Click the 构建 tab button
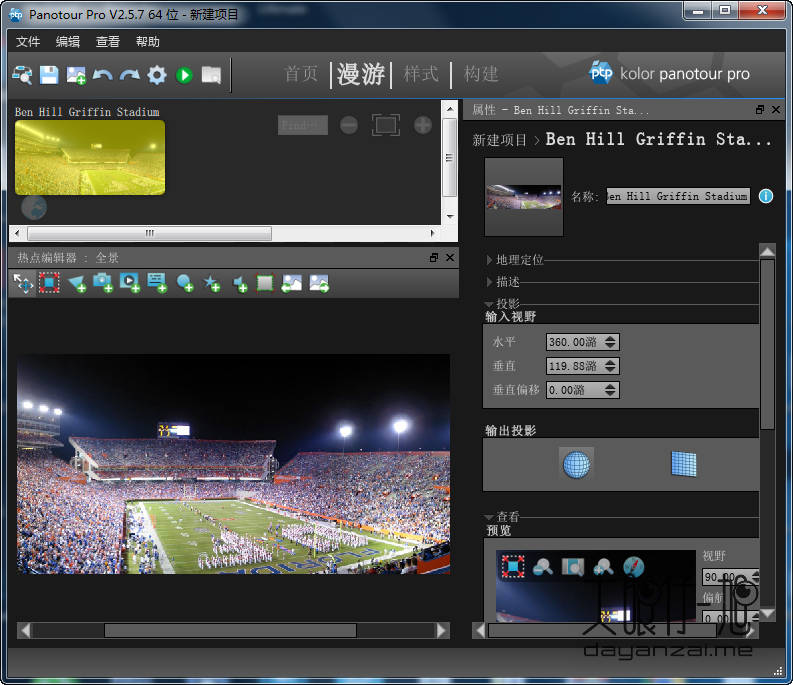Viewport: 793px width, 685px height. click(x=481, y=74)
